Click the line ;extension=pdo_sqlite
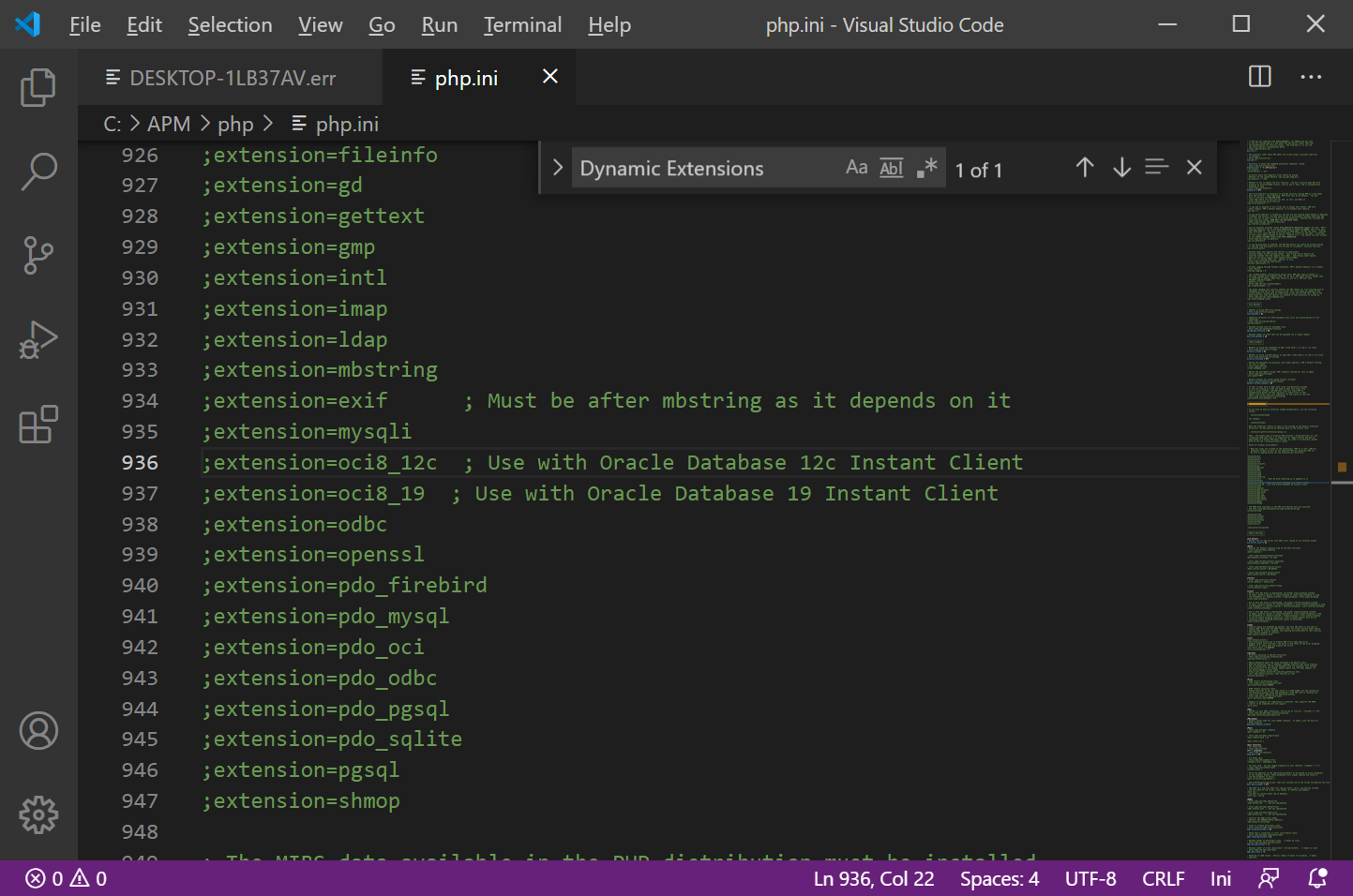Screen dimensions: 1353x896 point(332,739)
